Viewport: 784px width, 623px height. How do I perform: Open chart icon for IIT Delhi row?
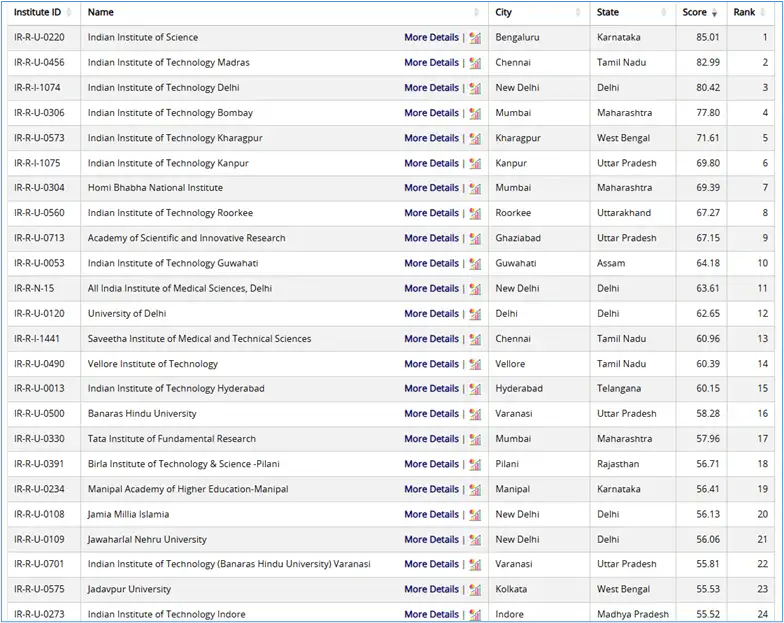[x=475, y=88]
